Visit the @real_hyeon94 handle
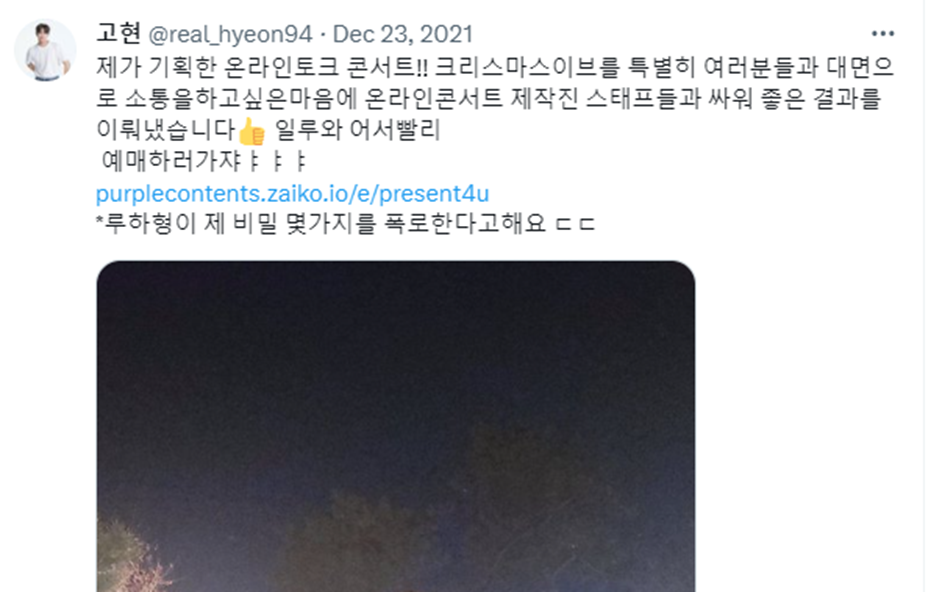Image resolution: width=931 pixels, height=592 pixels. coord(230,34)
